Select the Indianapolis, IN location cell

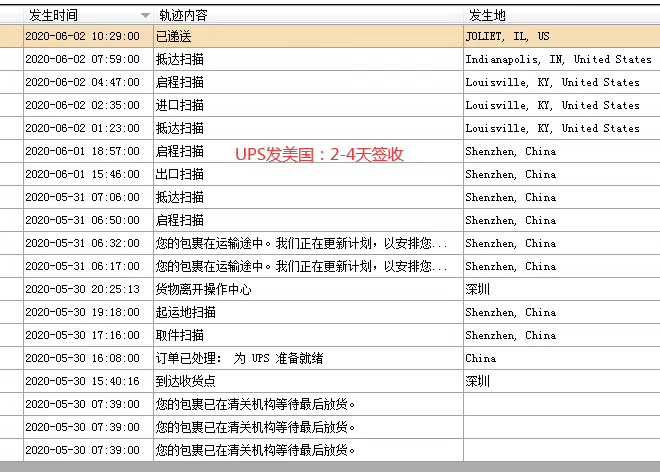558,59
